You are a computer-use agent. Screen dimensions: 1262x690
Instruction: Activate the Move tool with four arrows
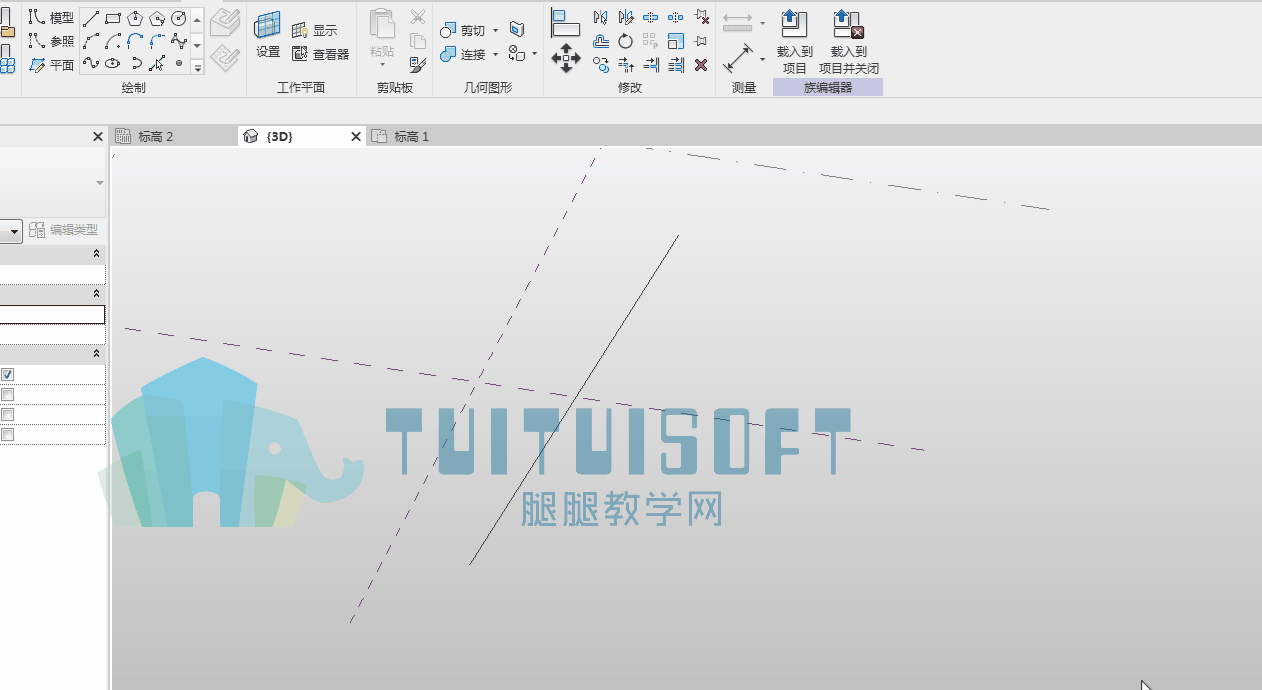[x=566, y=58]
